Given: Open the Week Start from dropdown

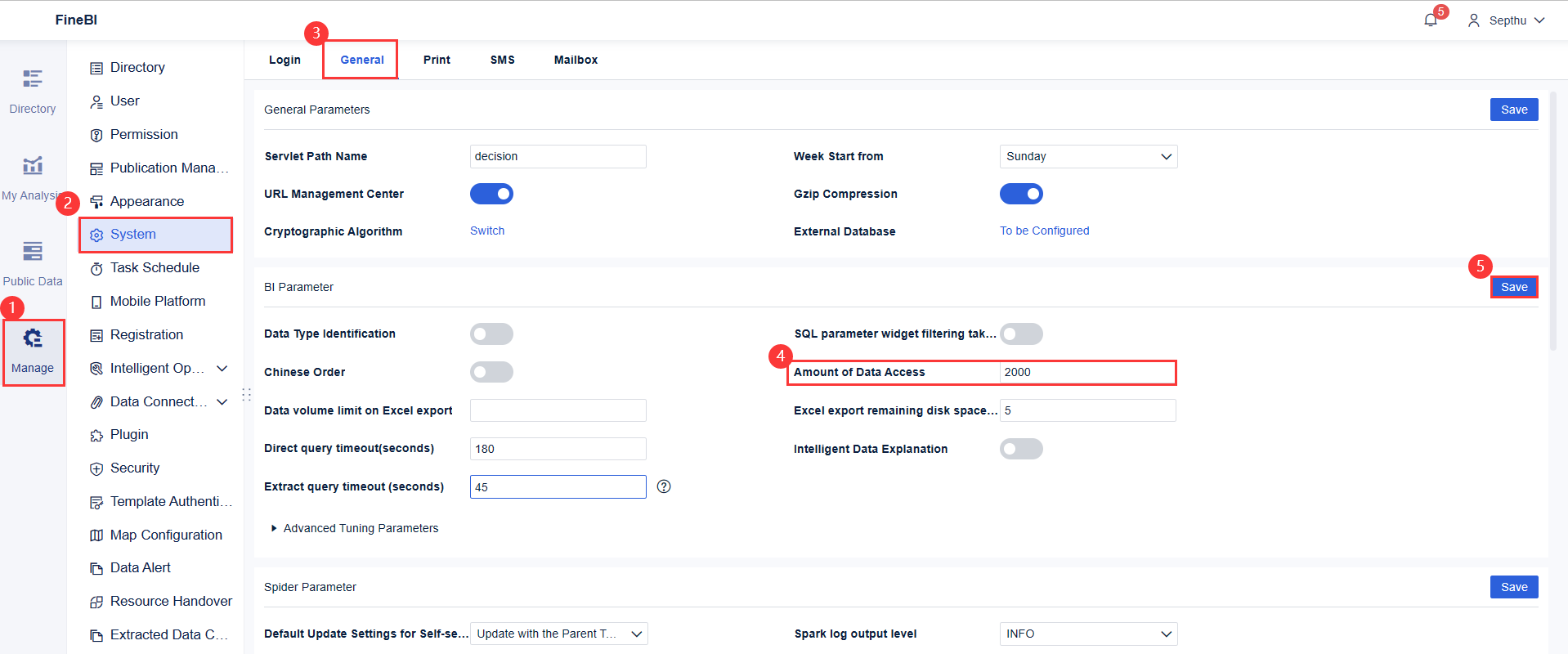Looking at the screenshot, I should click(x=1088, y=156).
